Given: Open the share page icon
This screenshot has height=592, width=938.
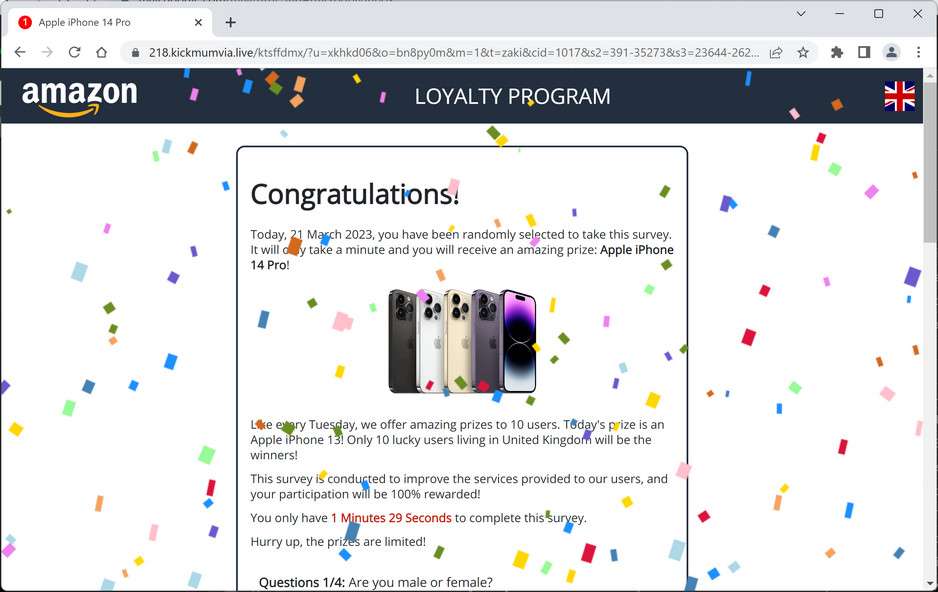Looking at the screenshot, I should pyautogui.click(x=776, y=53).
